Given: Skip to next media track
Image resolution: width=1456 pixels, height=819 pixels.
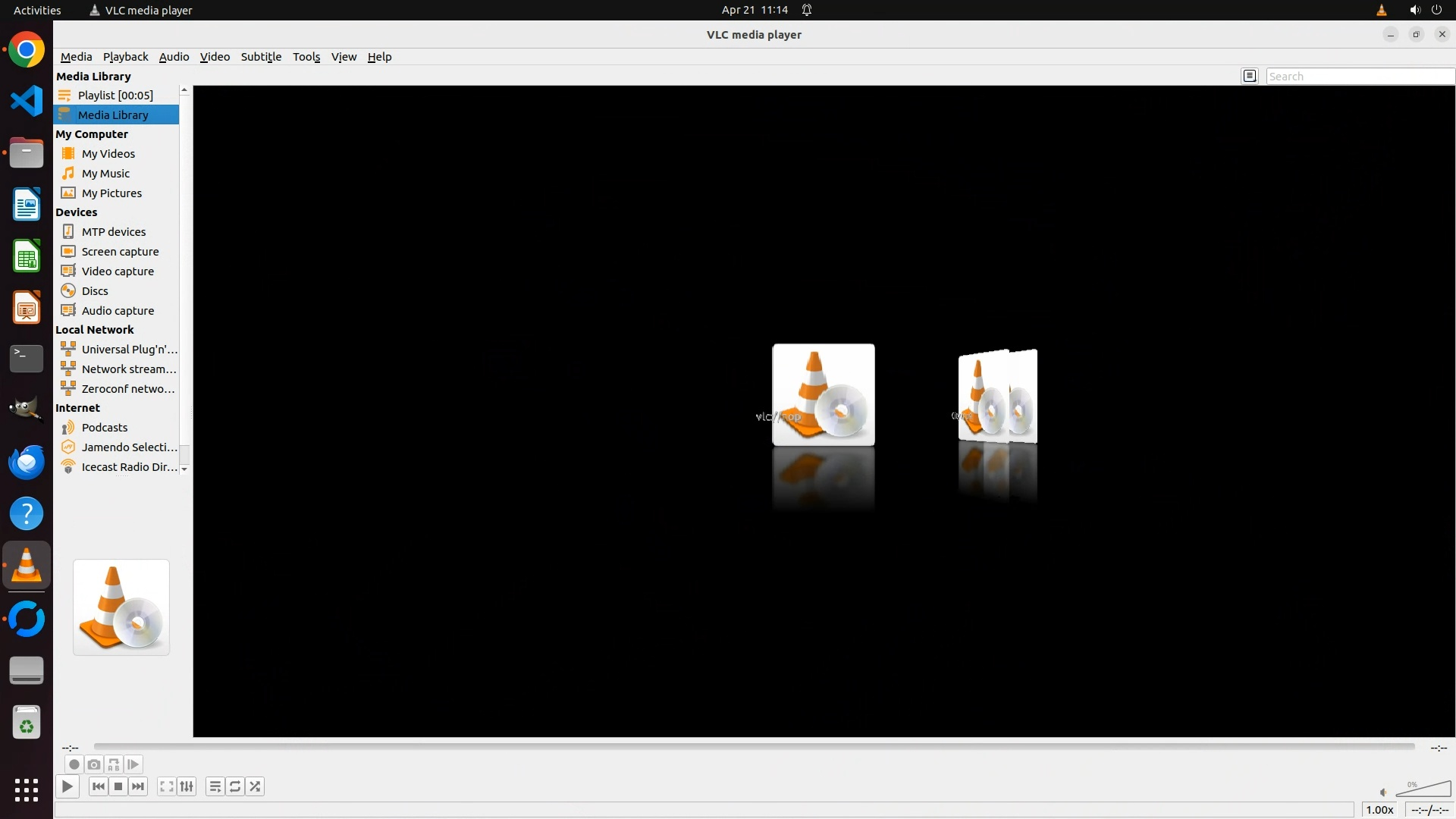Looking at the screenshot, I should [x=138, y=786].
